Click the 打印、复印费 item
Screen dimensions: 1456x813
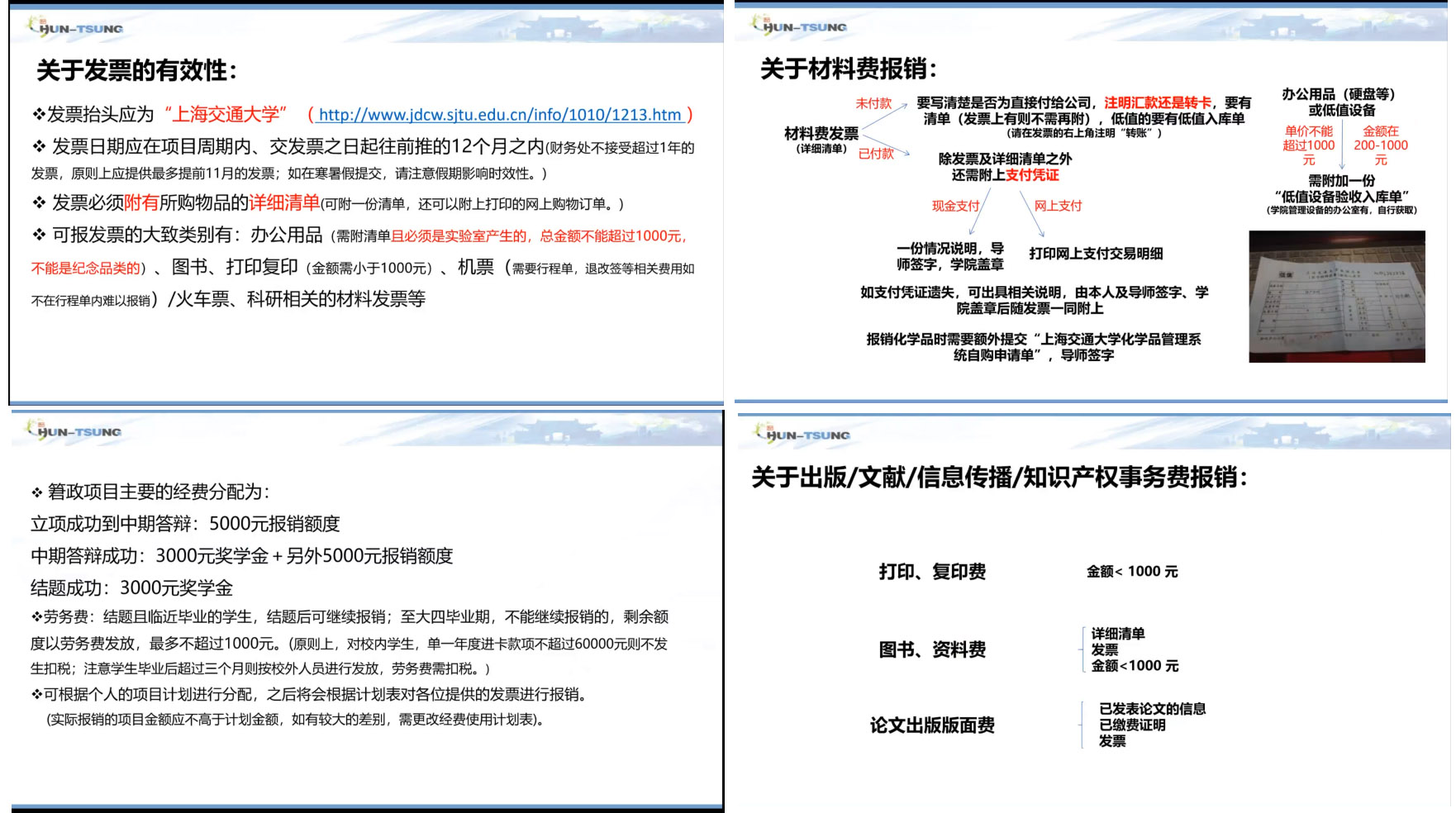[x=932, y=572]
